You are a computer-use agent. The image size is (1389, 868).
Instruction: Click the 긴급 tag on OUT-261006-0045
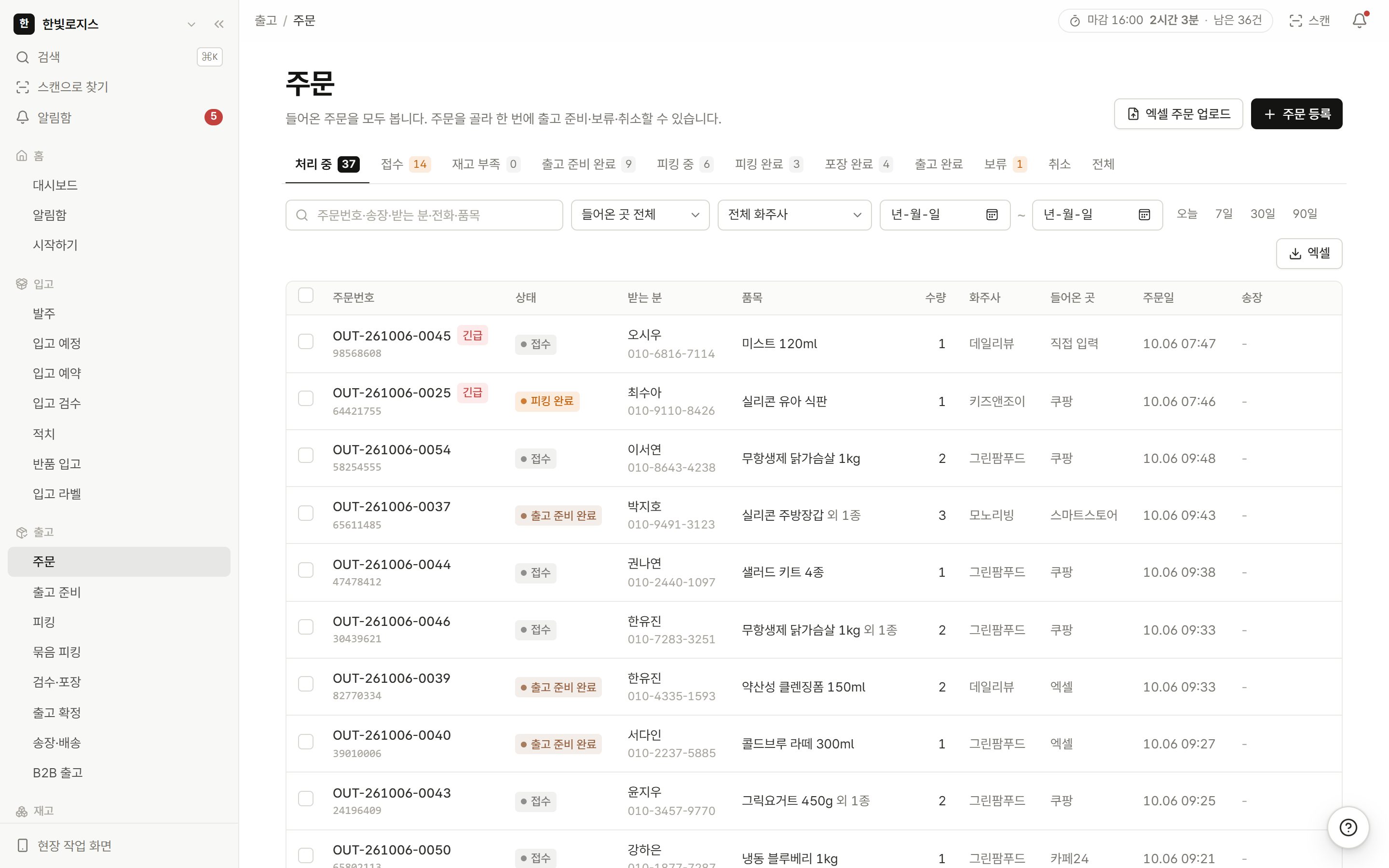click(472, 335)
